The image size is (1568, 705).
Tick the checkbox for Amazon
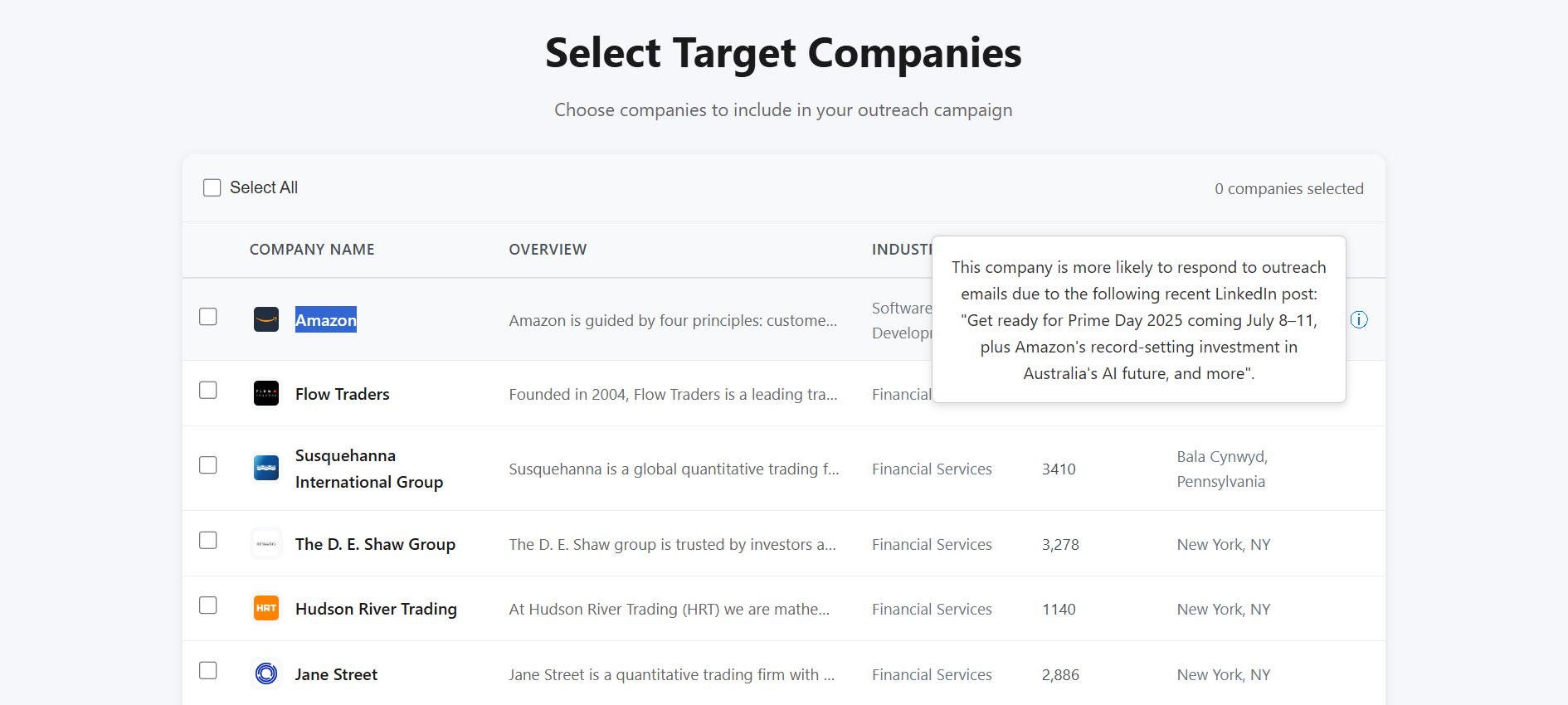[208, 317]
